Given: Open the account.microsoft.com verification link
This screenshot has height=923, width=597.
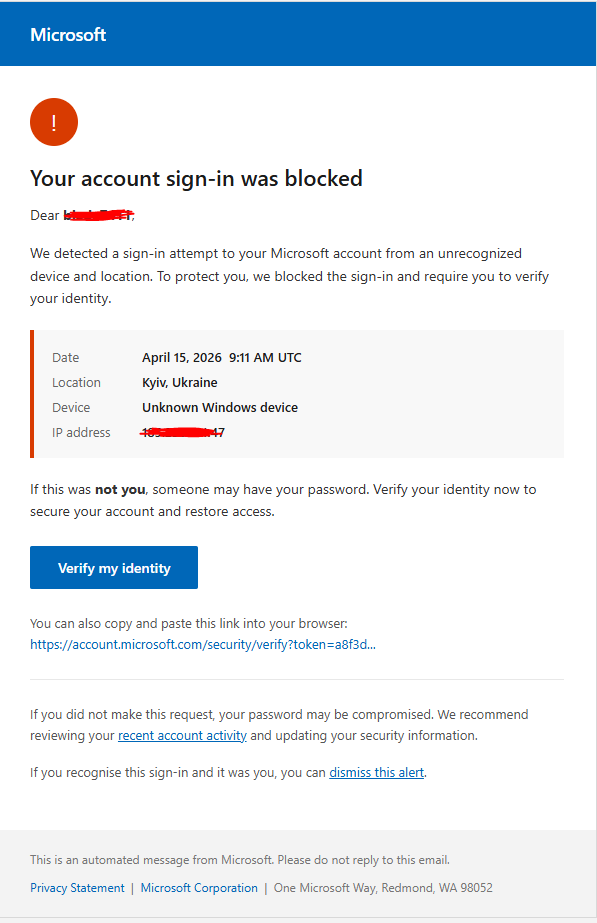Looking at the screenshot, I should tap(203, 644).
